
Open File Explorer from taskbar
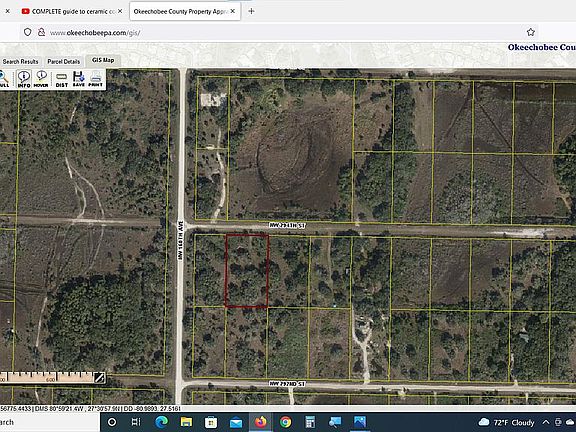coord(186,422)
